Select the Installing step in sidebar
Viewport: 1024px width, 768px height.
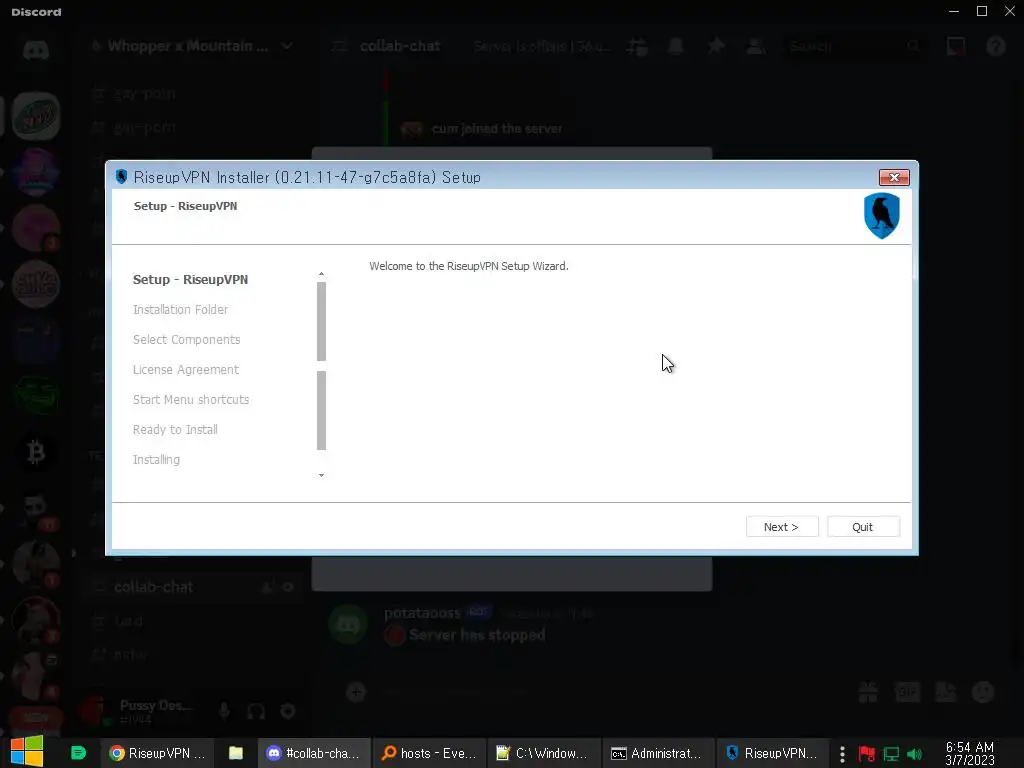coord(156,460)
